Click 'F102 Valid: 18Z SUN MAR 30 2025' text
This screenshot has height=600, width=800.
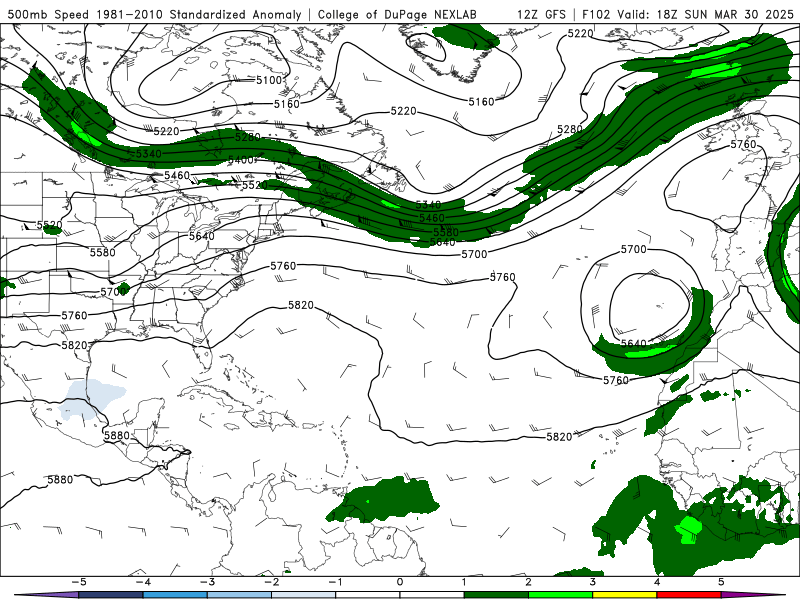click(x=688, y=15)
